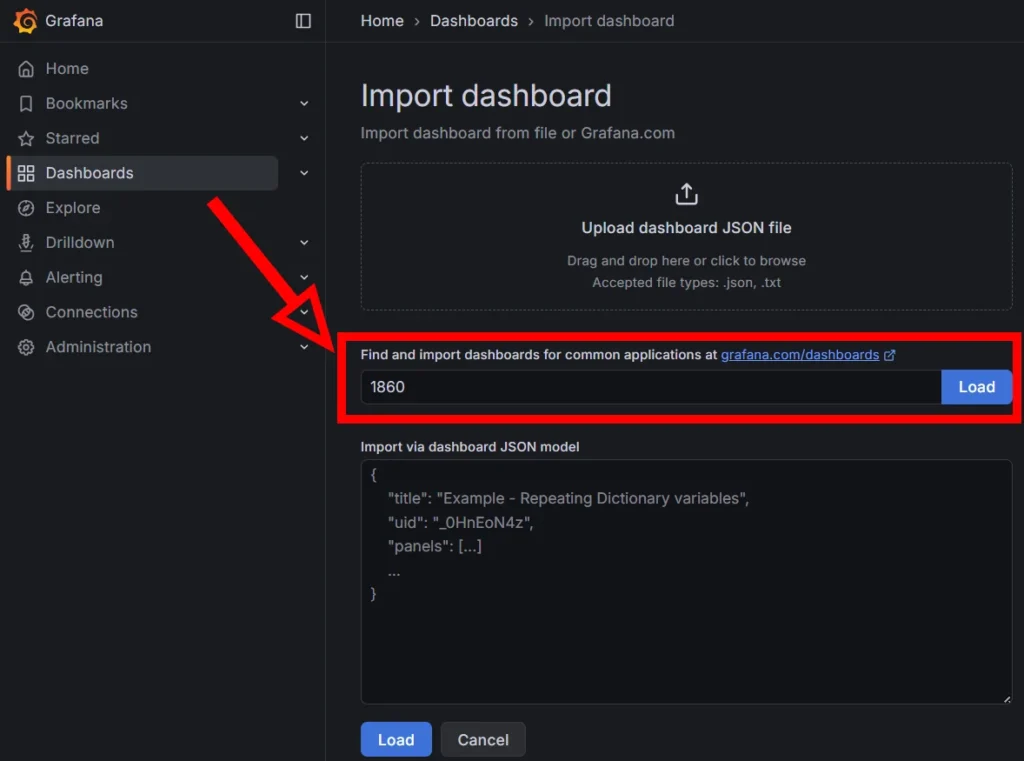This screenshot has width=1024, height=761.
Task: Click the Alerting bell icon
Action: pos(27,278)
